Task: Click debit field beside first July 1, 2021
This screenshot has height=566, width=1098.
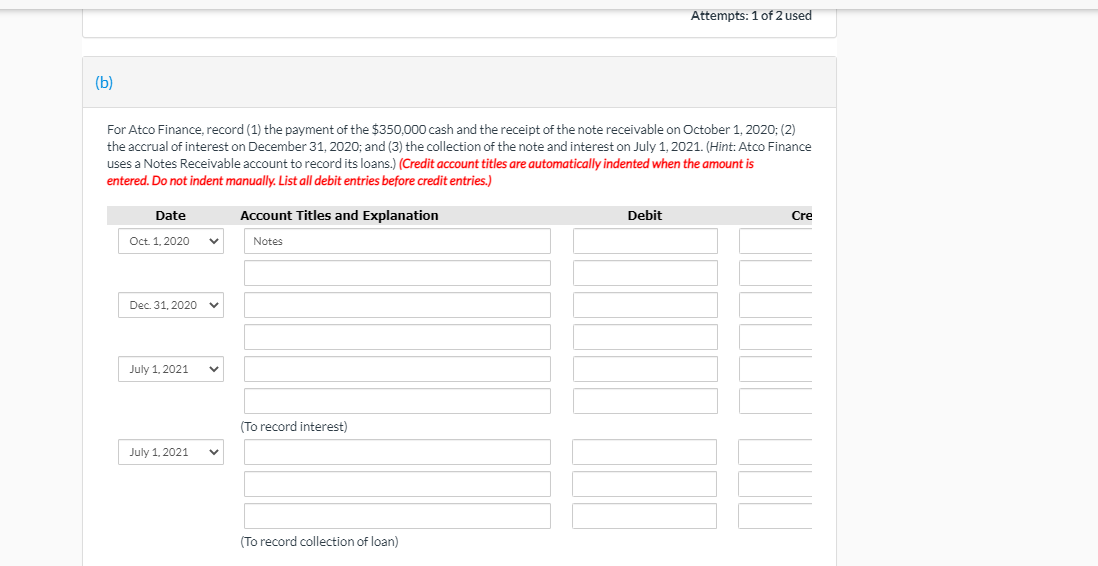Action: (645, 369)
